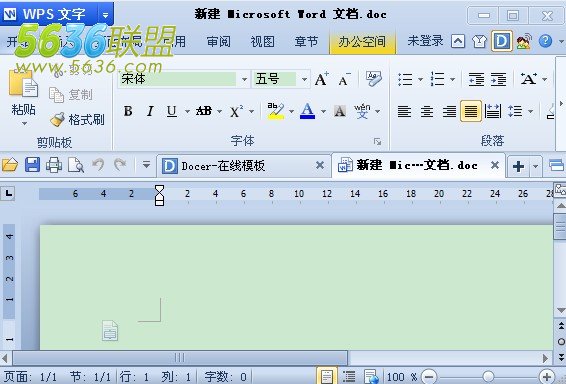Expand the line spacing dropdown arrow

coord(530,111)
